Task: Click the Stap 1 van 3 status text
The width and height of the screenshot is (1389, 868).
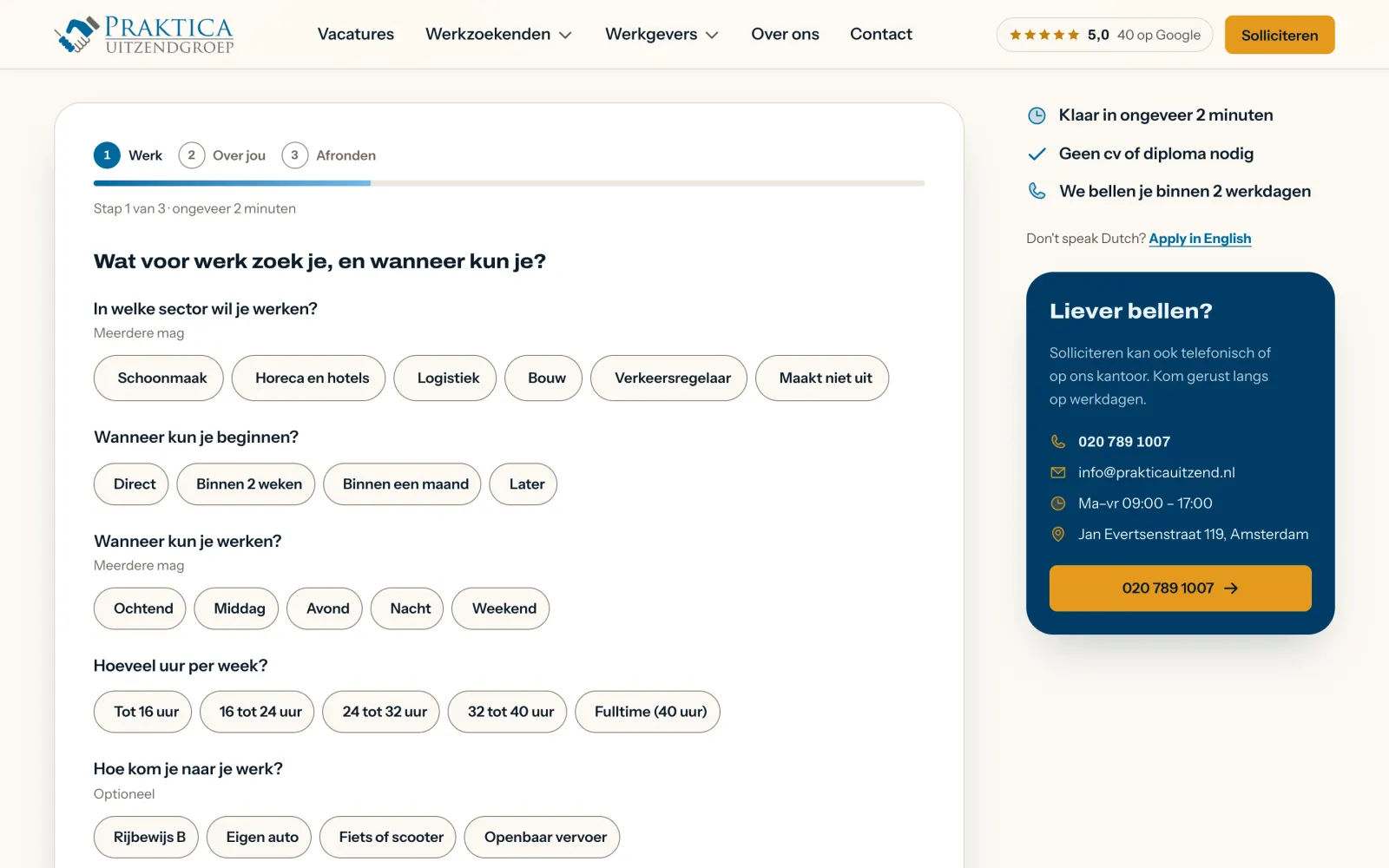Action: click(194, 209)
